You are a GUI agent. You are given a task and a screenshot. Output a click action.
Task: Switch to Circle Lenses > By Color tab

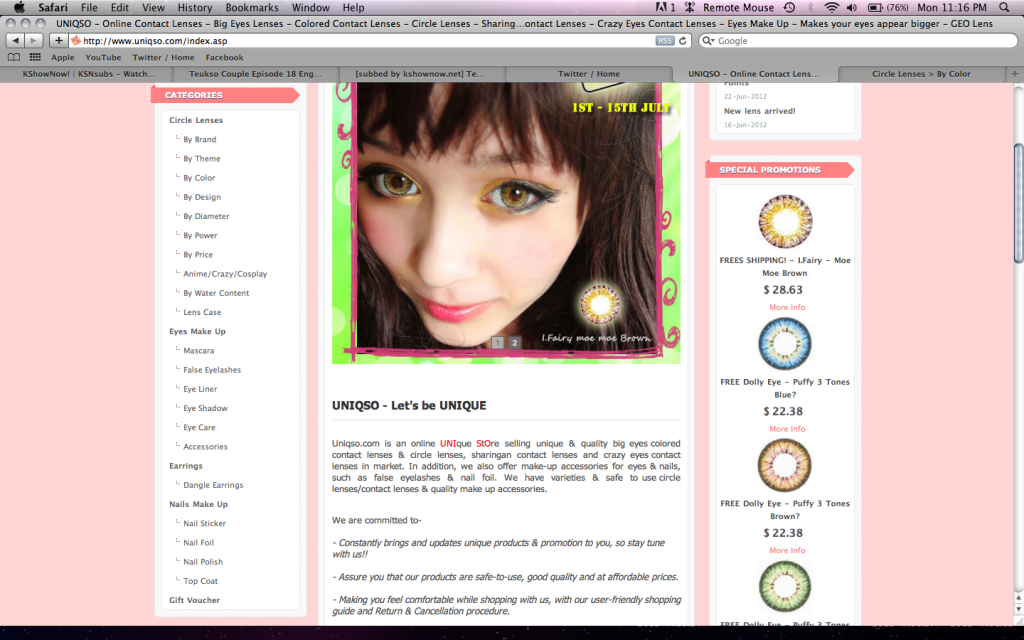[x=921, y=74]
